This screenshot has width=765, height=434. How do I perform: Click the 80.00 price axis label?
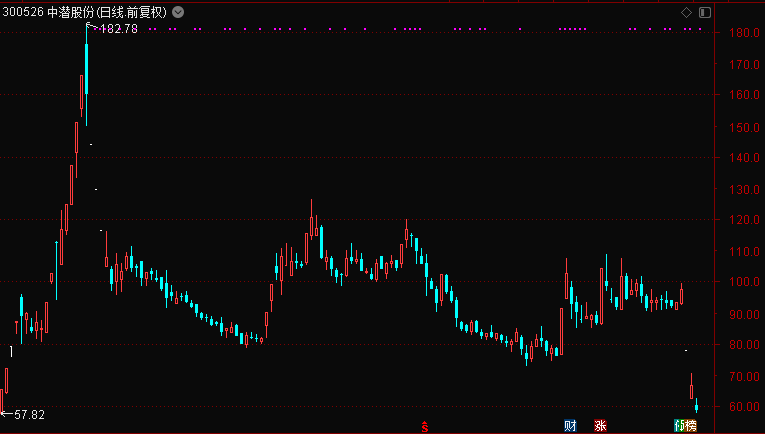[x=741, y=346]
